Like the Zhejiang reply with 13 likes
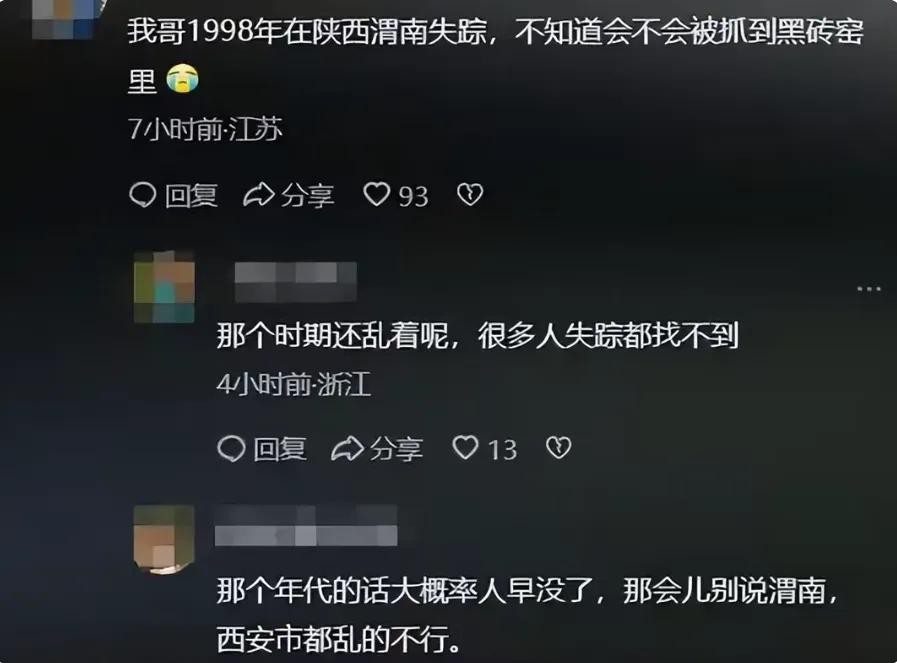Screen dimensions: 897x663 pyautogui.click(x=465, y=448)
